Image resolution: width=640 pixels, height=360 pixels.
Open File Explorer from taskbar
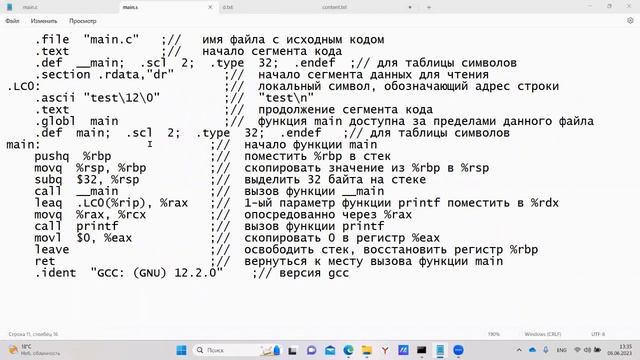(367, 350)
